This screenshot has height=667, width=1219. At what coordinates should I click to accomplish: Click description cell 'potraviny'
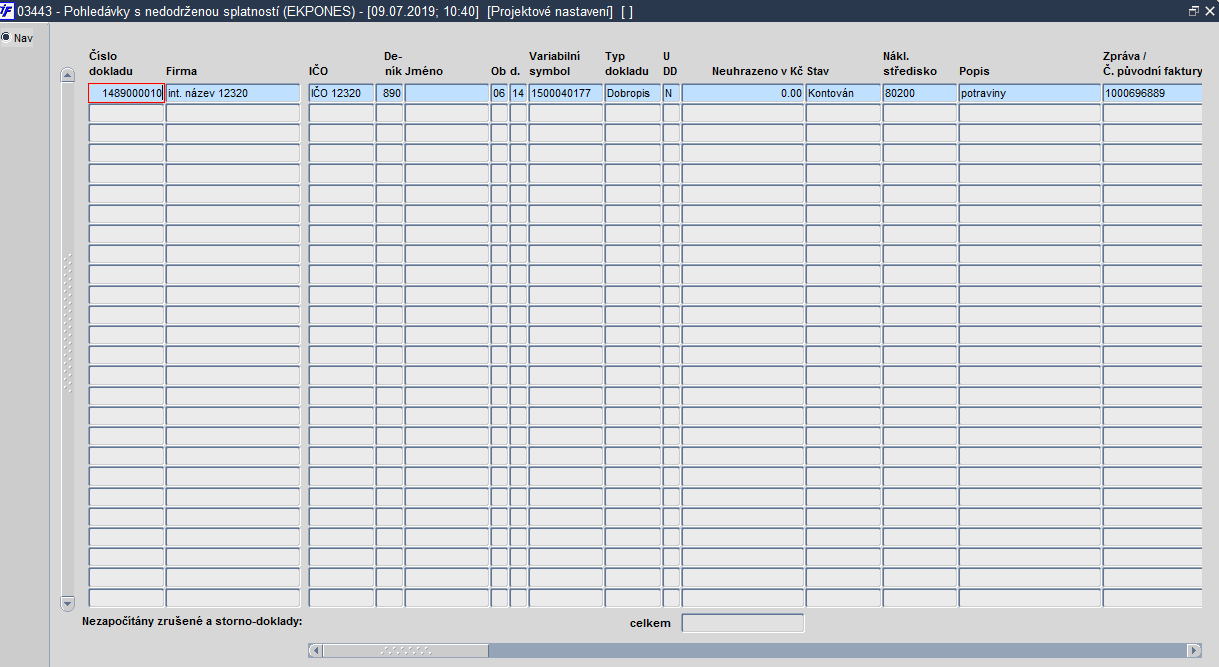[1030, 93]
